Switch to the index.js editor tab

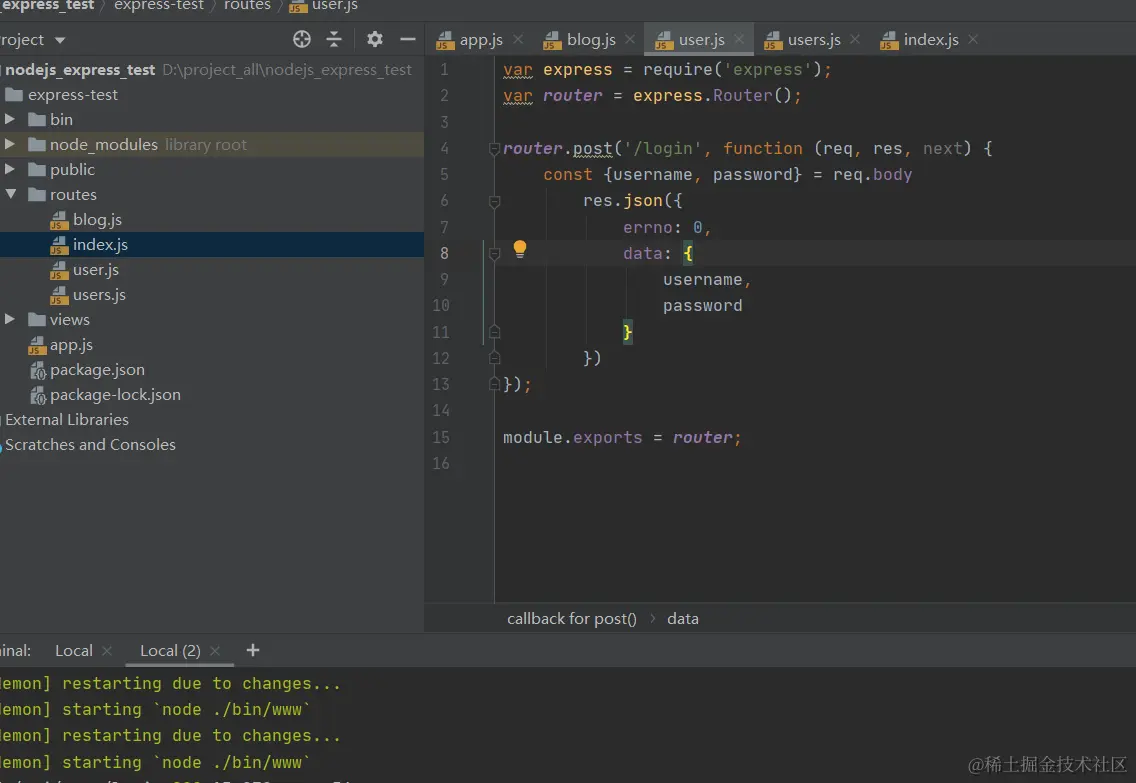tap(930, 40)
